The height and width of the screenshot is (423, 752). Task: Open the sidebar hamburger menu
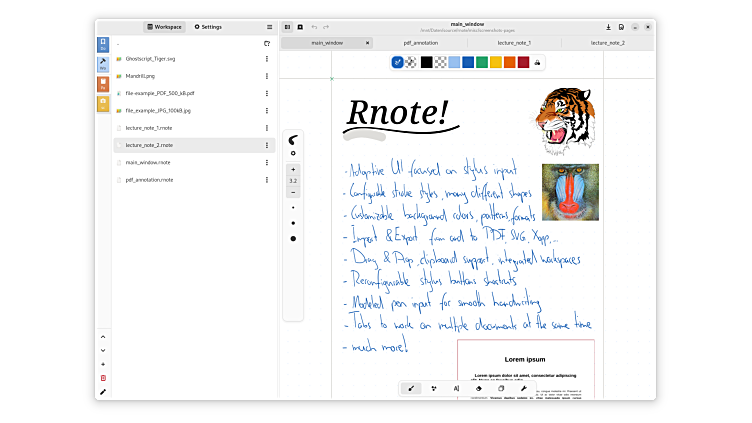[x=270, y=27]
